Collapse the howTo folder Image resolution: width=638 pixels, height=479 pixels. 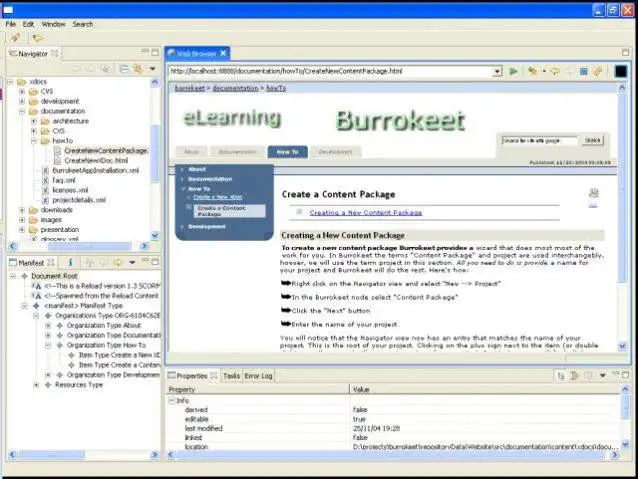(34, 141)
